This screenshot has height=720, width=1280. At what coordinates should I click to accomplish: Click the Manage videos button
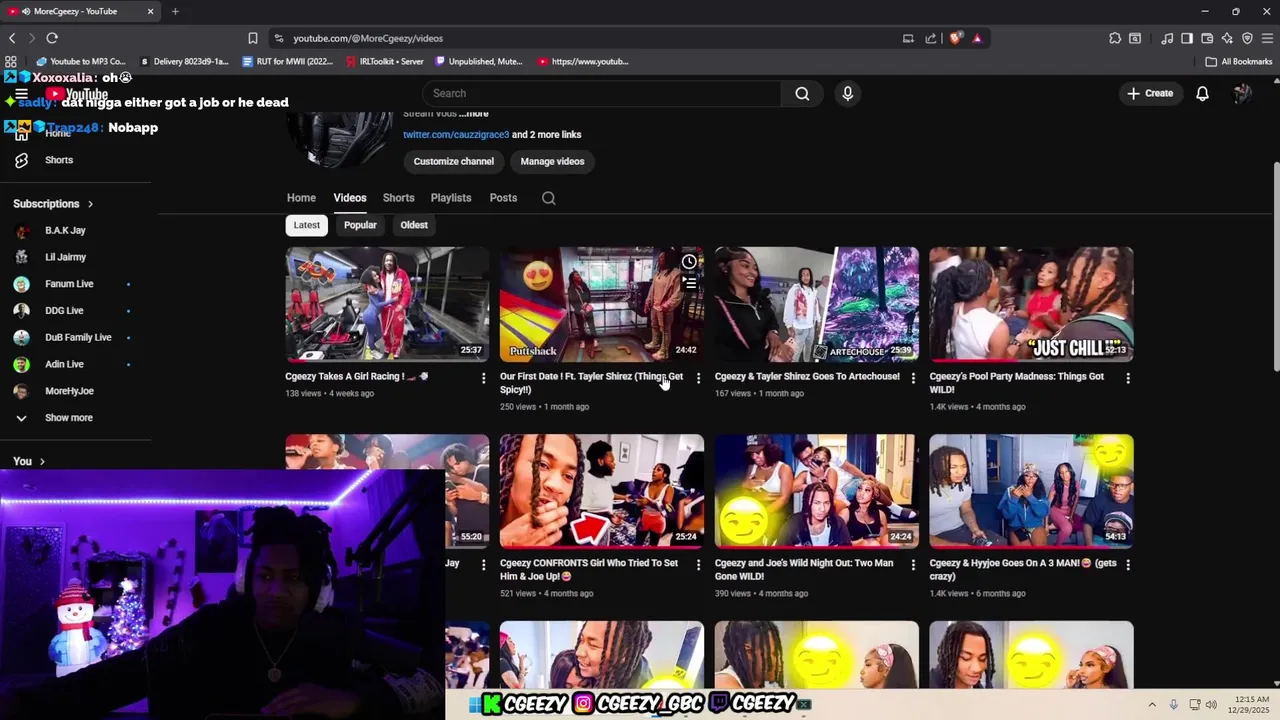point(552,161)
